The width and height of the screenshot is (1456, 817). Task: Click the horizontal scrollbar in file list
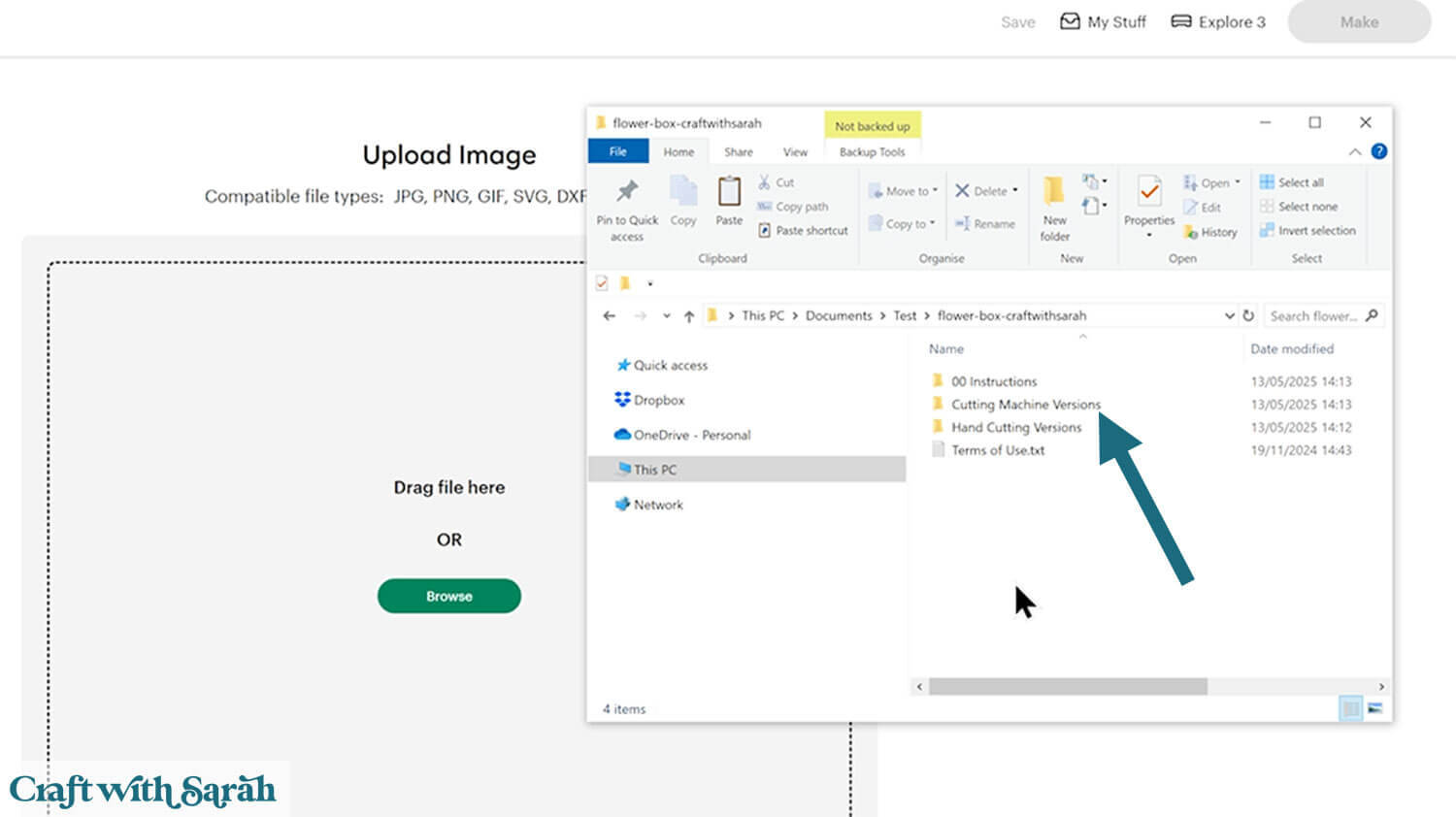[x=1068, y=687]
